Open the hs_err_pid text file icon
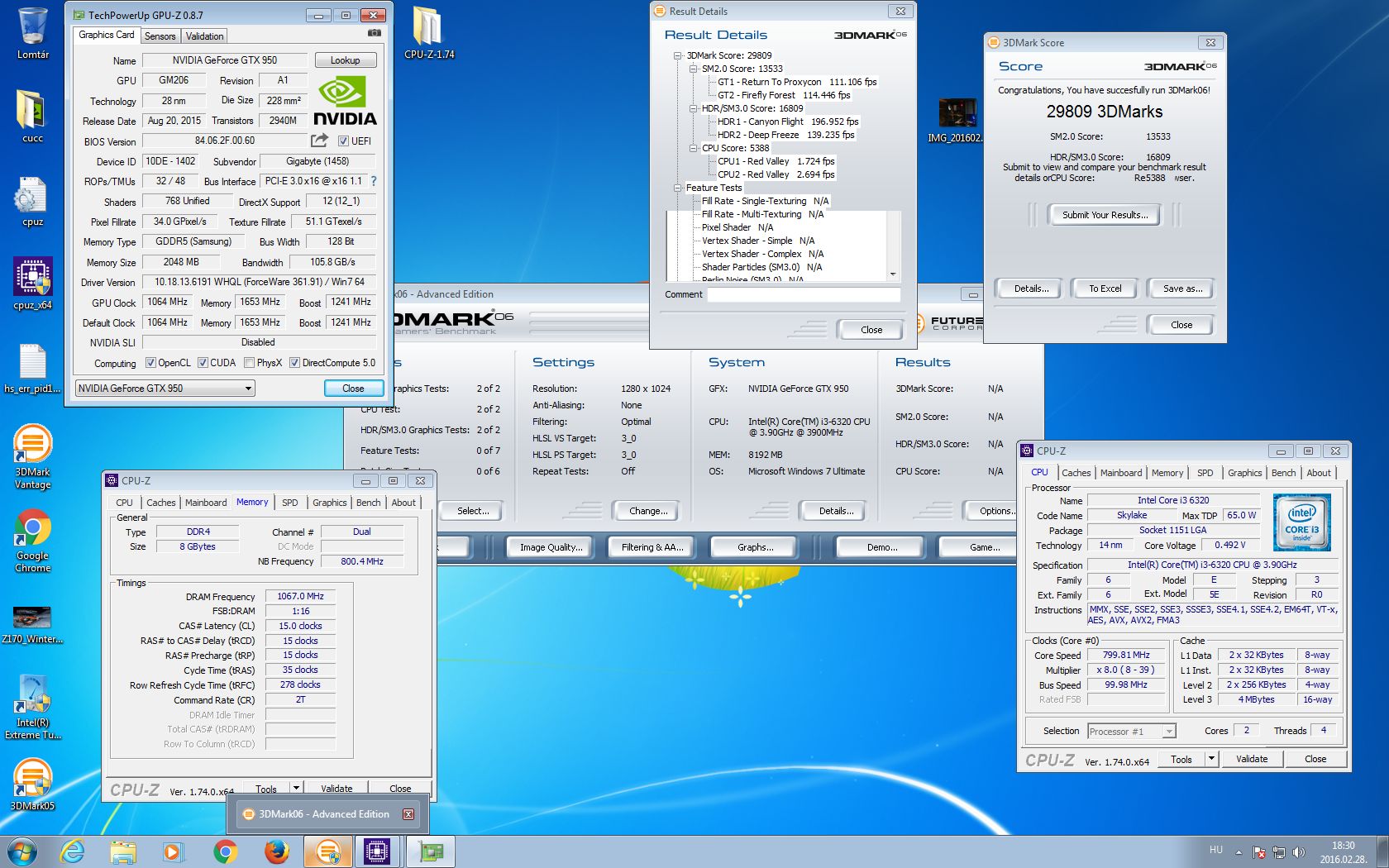Viewport: 1389px width, 868px height. coord(32,368)
